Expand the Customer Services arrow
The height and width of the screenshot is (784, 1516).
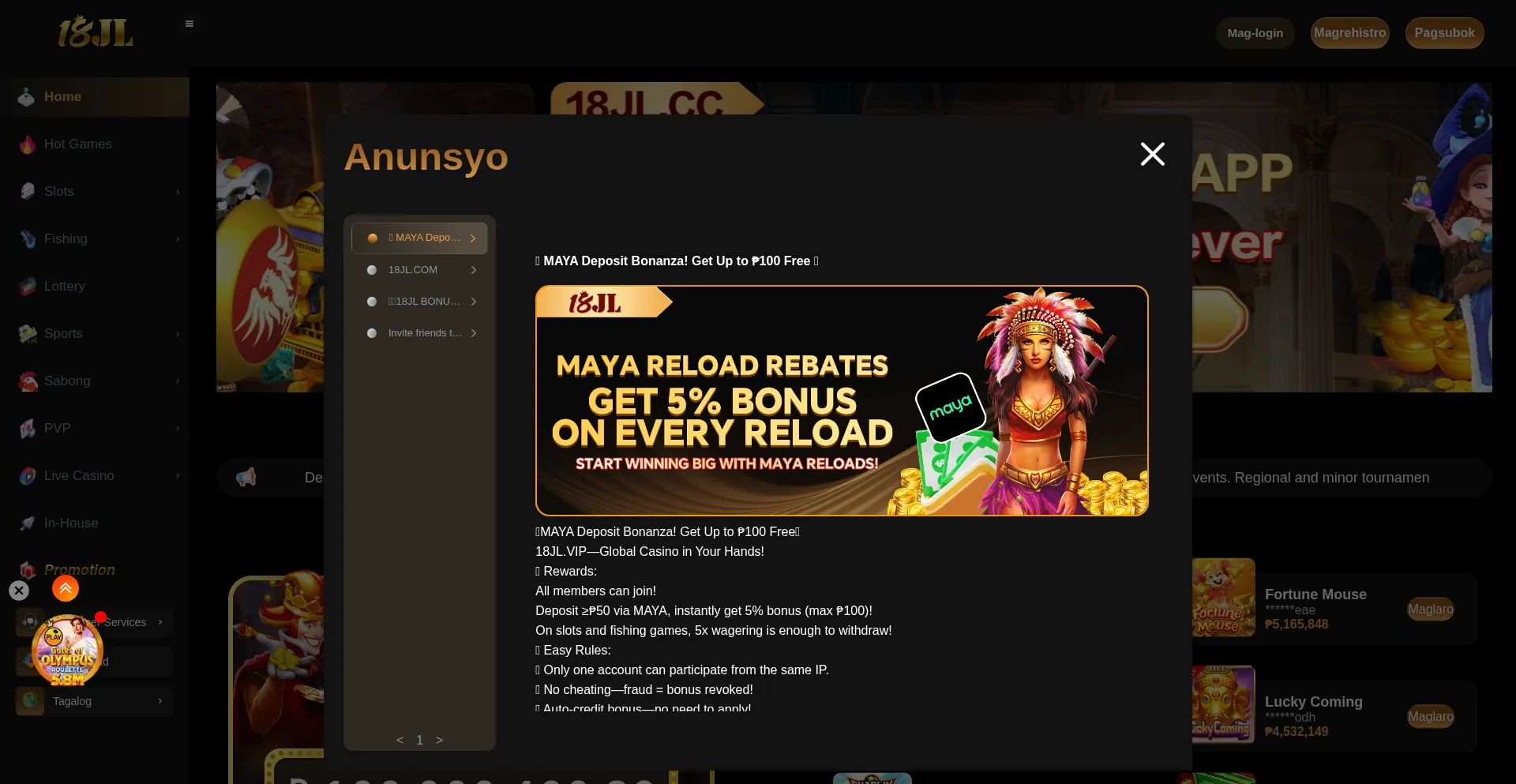click(x=160, y=622)
